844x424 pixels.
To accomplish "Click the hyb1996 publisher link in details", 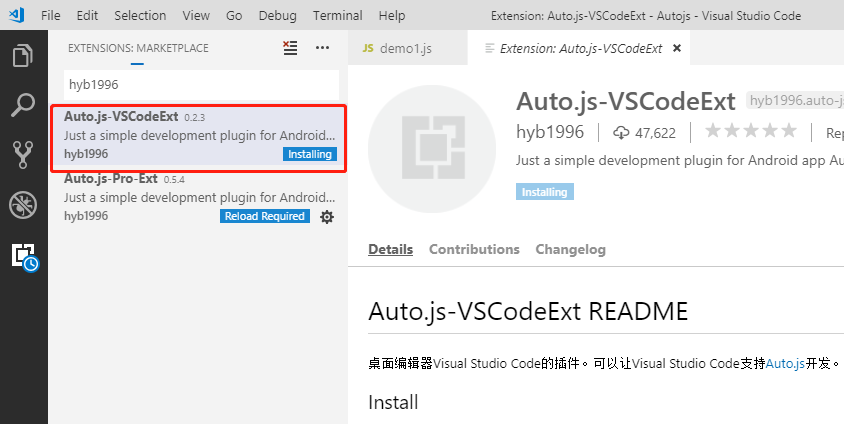I will tap(550, 132).
